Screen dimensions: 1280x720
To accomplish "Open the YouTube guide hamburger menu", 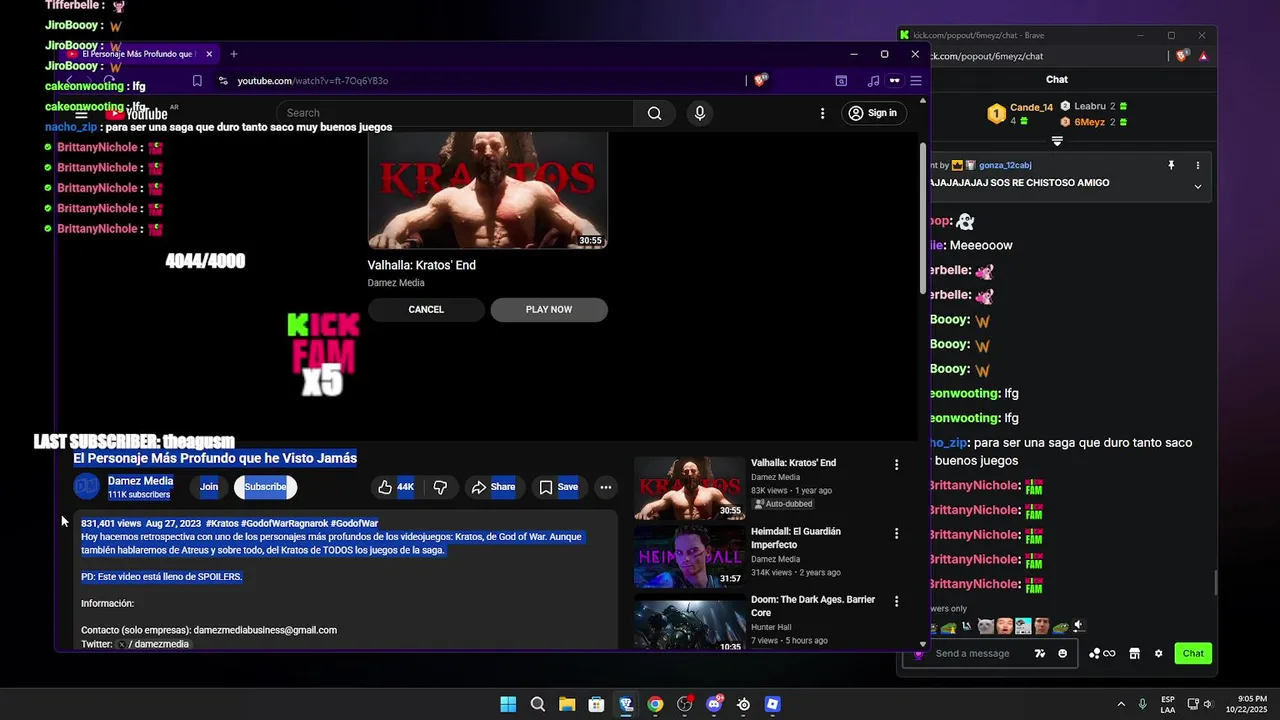I will (82, 114).
